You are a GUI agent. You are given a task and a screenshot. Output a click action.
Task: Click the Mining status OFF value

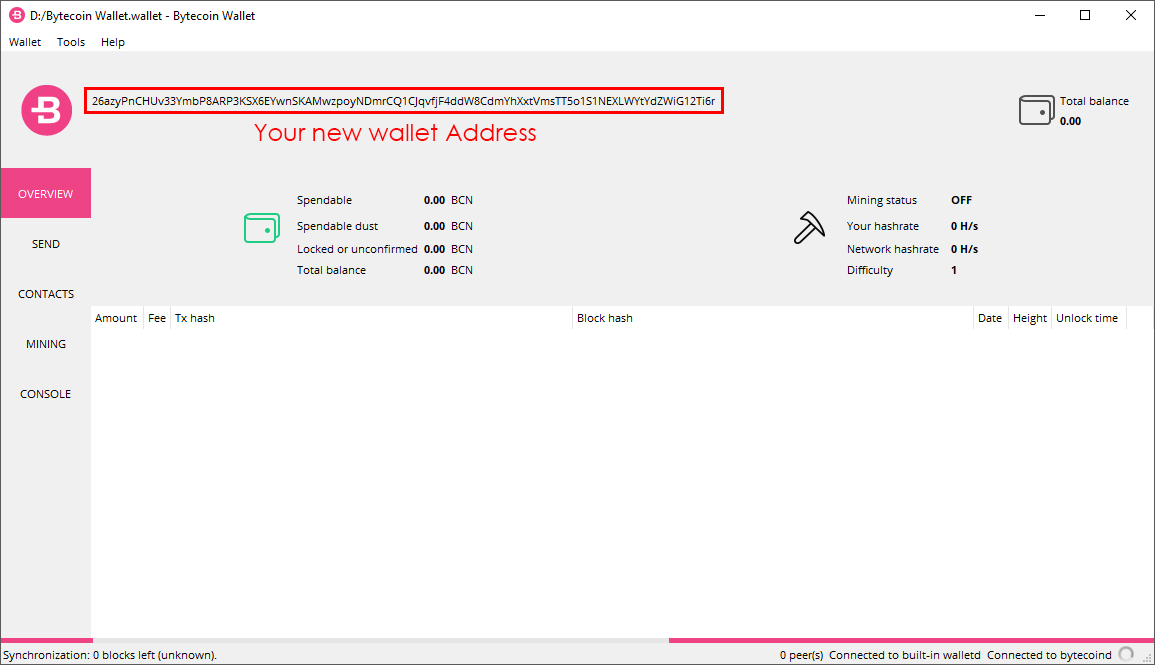pyautogui.click(x=961, y=200)
